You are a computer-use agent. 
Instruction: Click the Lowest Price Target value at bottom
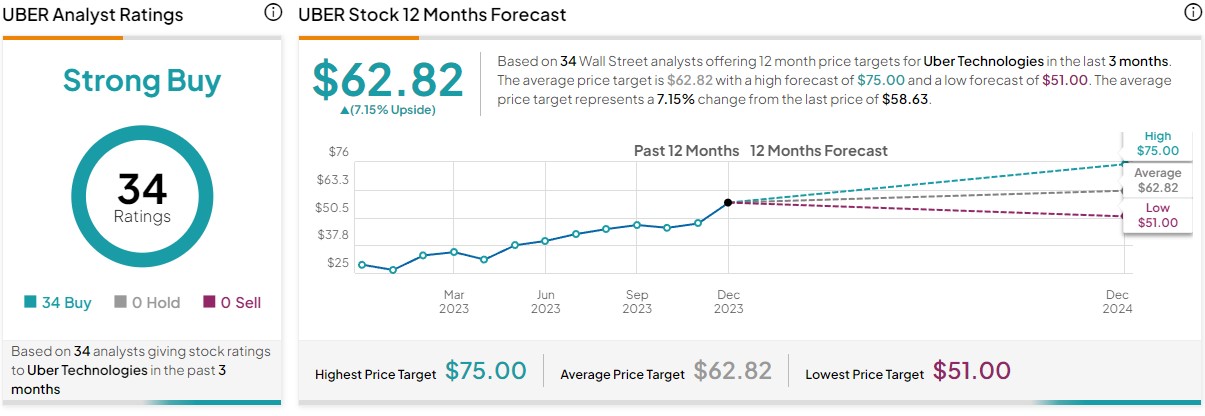pyautogui.click(x=971, y=371)
